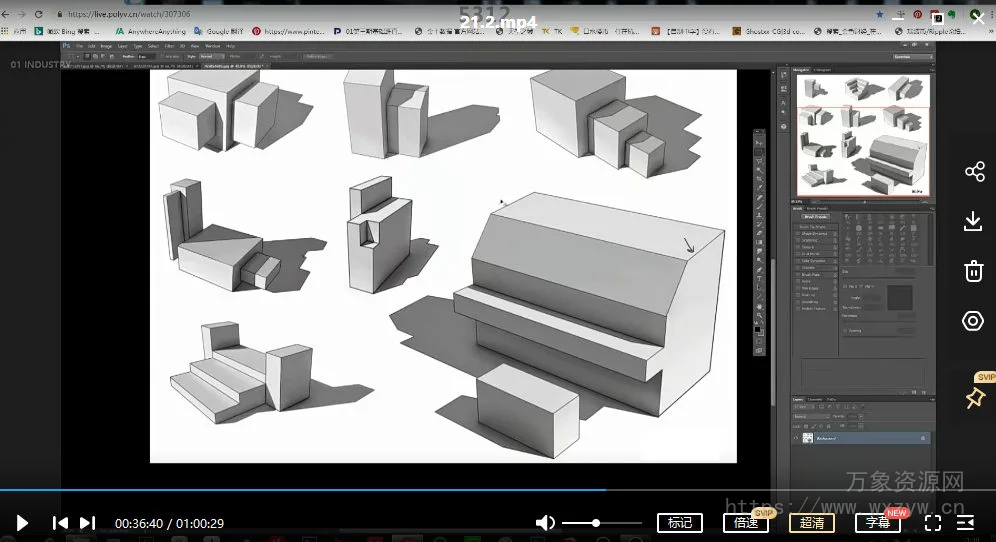
Task: Pin the player with the SVIP pin icon
Action: (974, 398)
